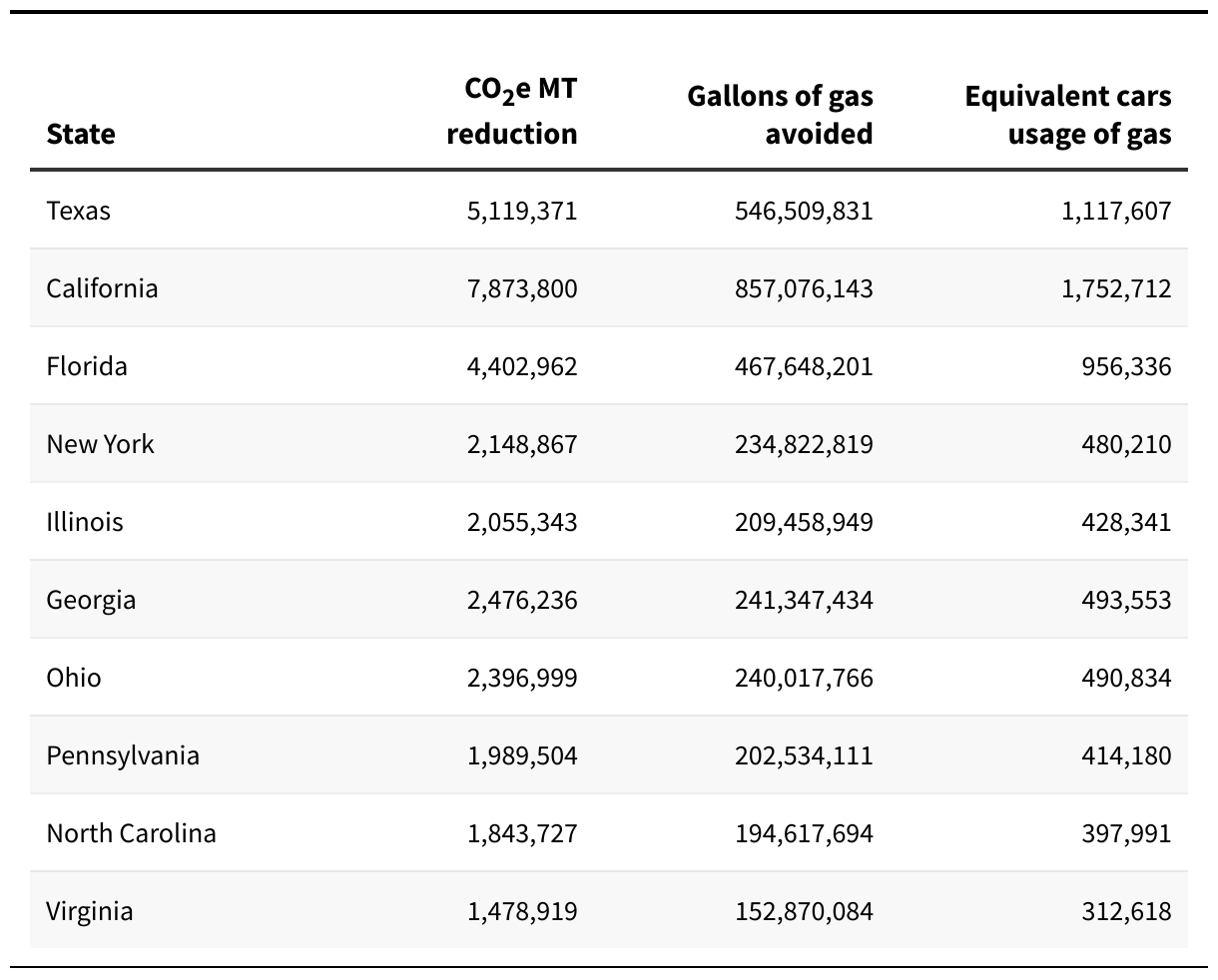Click the Illinois state cell
The image size is (1218, 980).
[x=85, y=522]
